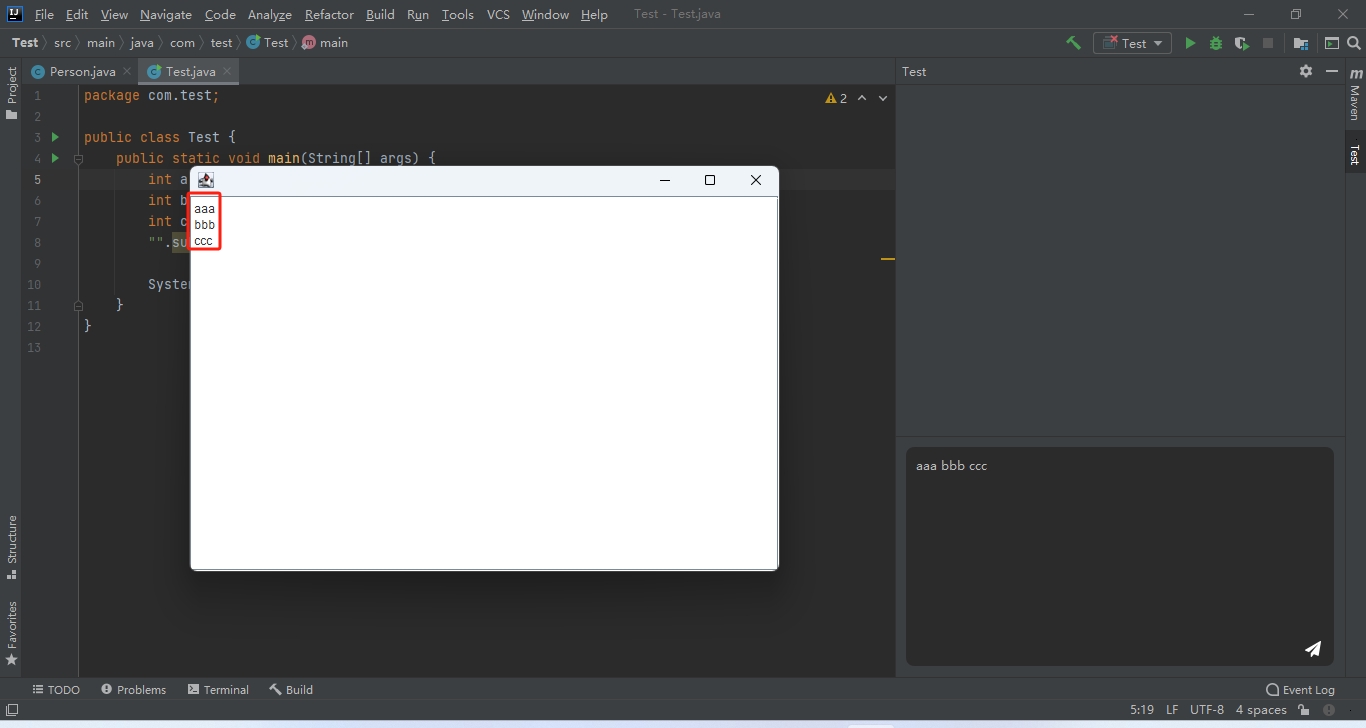Toggle the Project tool window sidebar button
The height and width of the screenshot is (728, 1366).
click(x=12, y=93)
